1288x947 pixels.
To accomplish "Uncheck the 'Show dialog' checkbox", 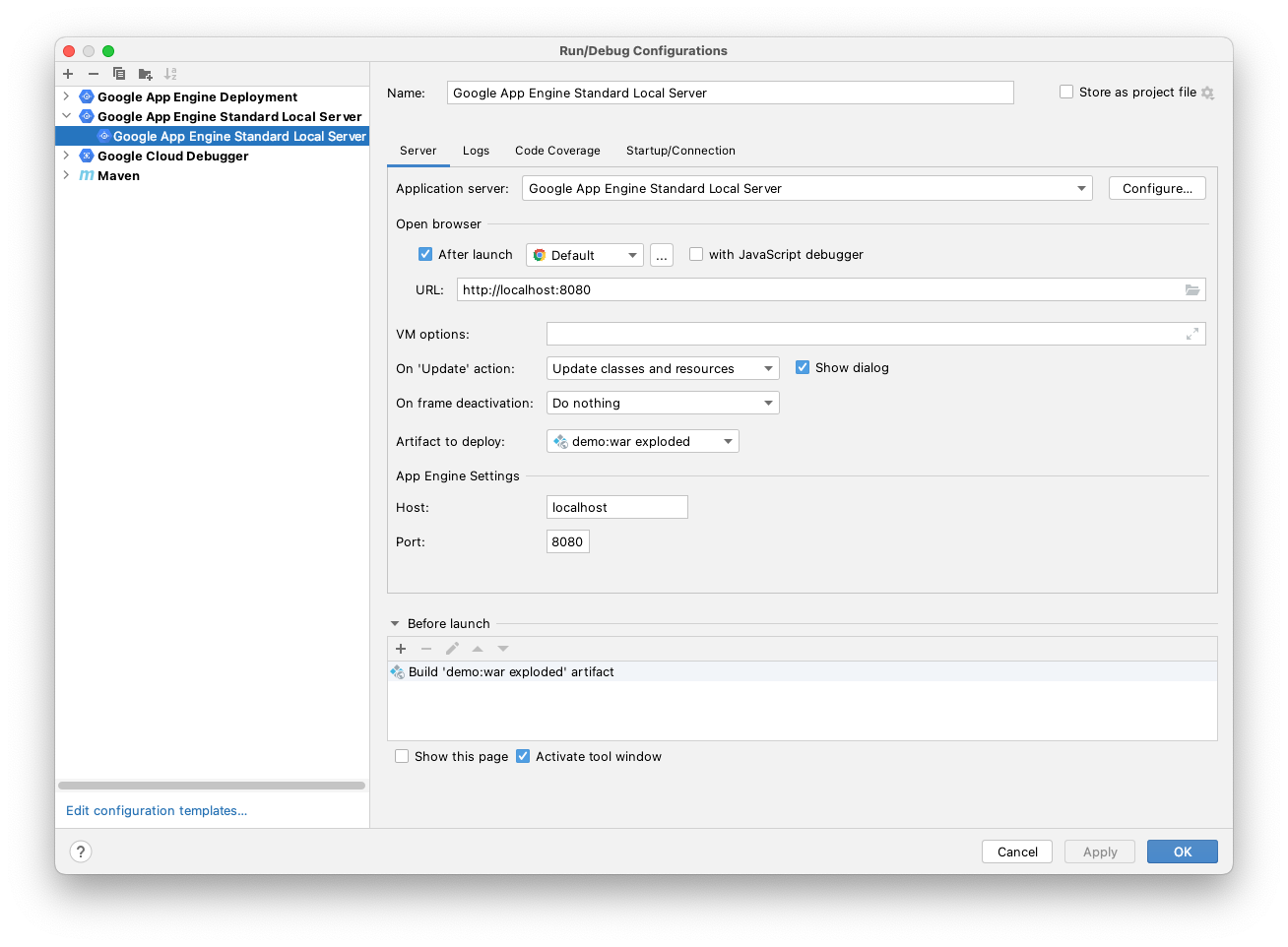I will (803, 367).
